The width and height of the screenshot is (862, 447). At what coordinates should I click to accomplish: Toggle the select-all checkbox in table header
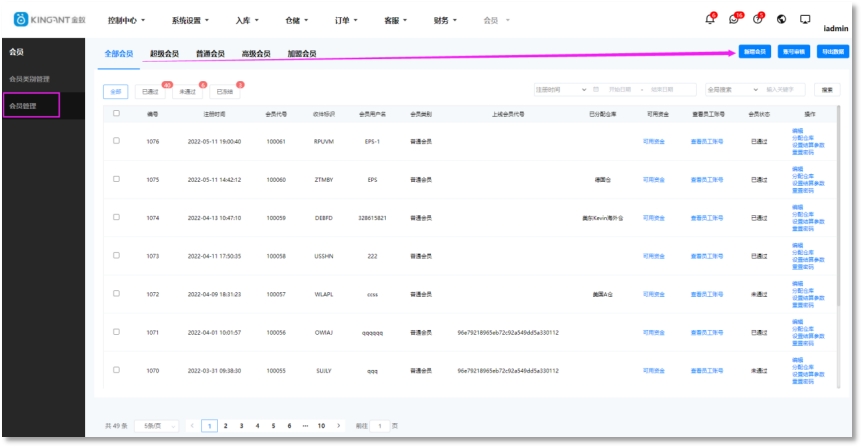click(117, 114)
